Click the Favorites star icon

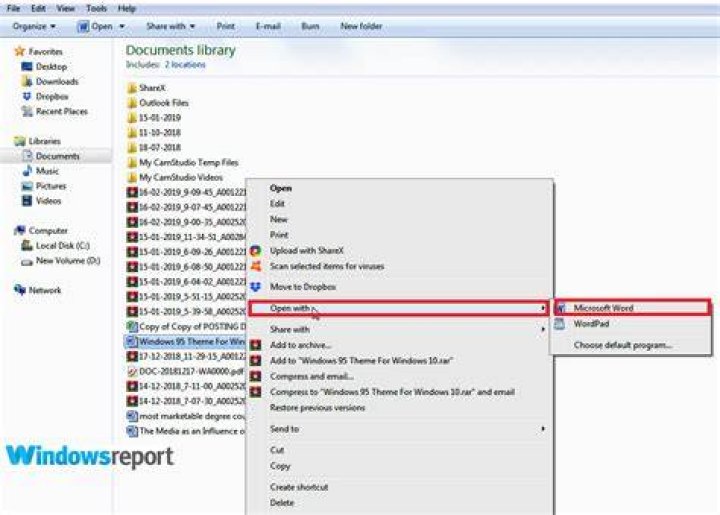(x=19, y=51)
